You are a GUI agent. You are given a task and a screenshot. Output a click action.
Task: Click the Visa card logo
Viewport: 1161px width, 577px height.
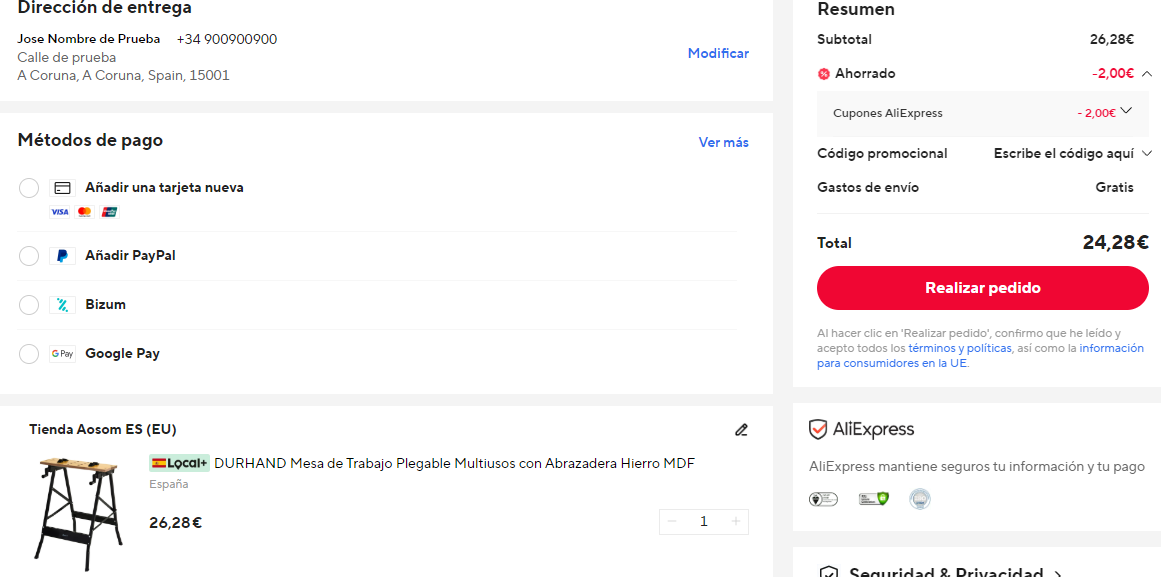point(59,212)
